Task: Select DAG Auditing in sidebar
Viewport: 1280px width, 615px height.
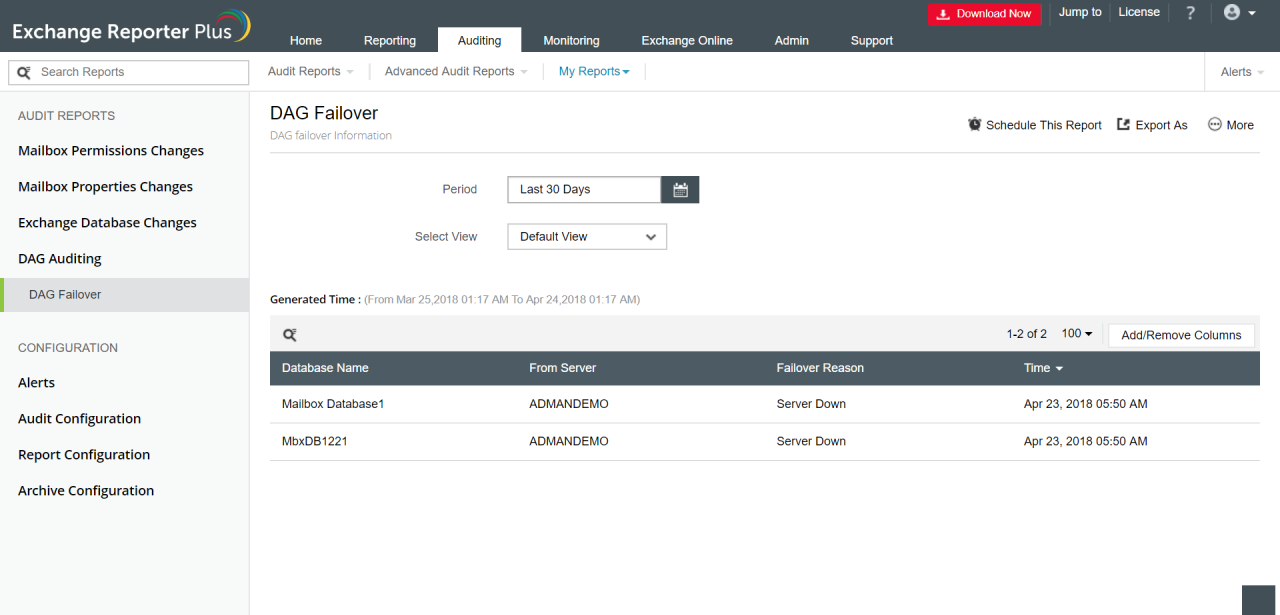Action: 60,259
